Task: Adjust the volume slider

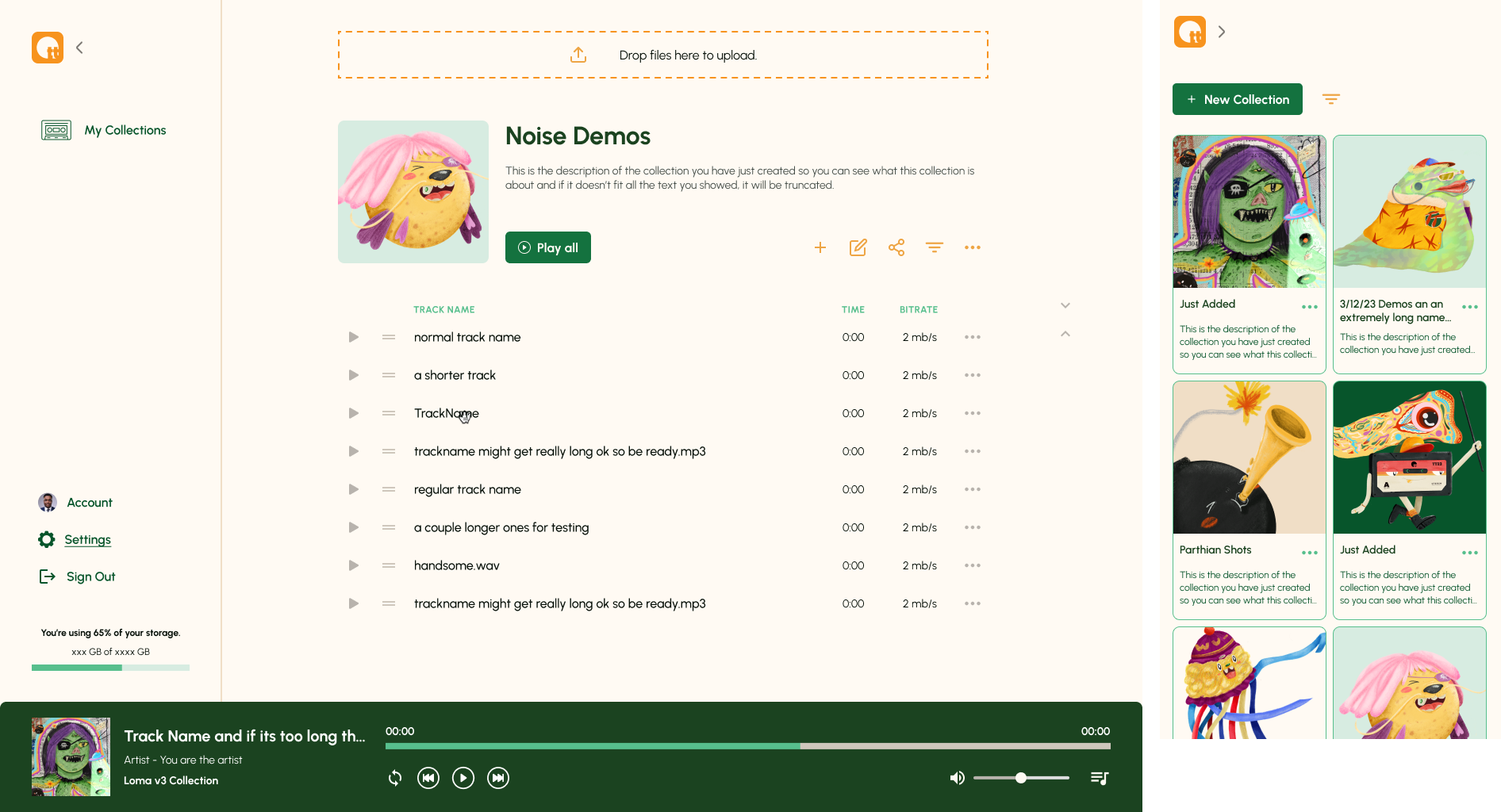Action: [1021, 778]
